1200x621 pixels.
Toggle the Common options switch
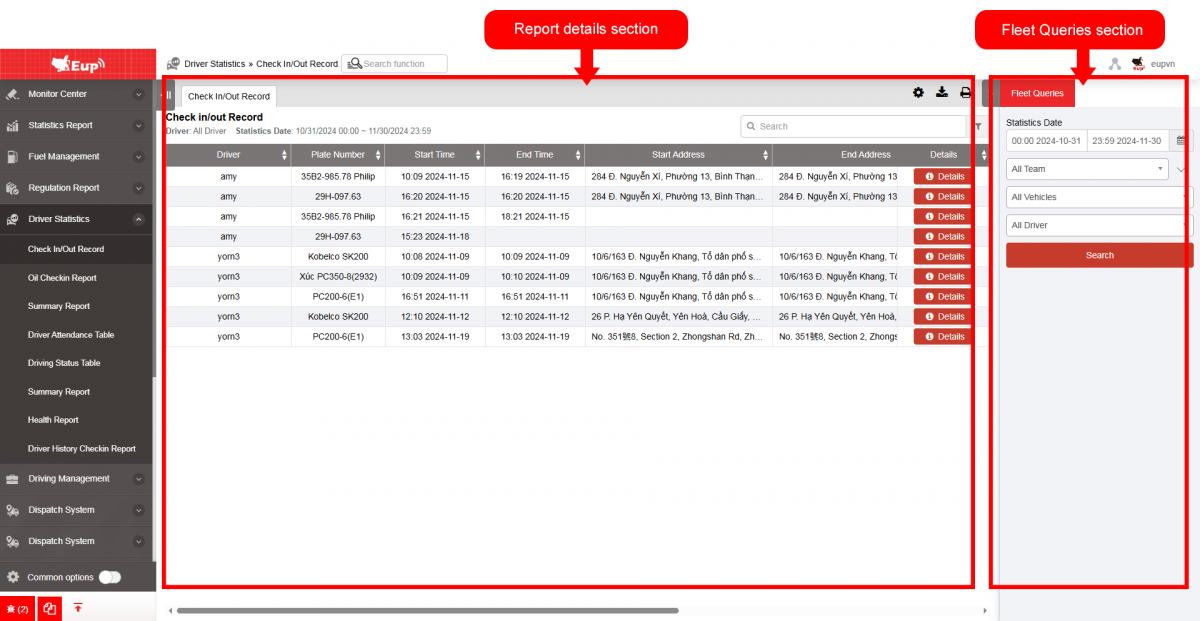109,577
